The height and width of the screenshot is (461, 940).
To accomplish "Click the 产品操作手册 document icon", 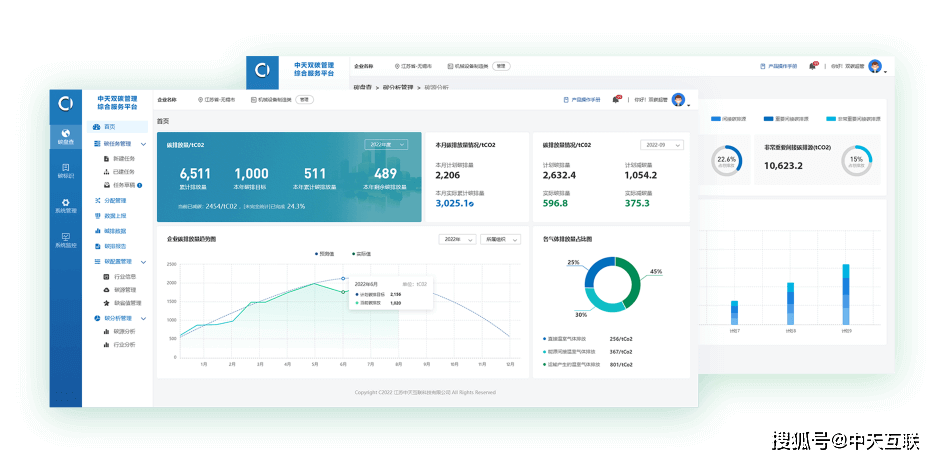I will click(567, 100).
